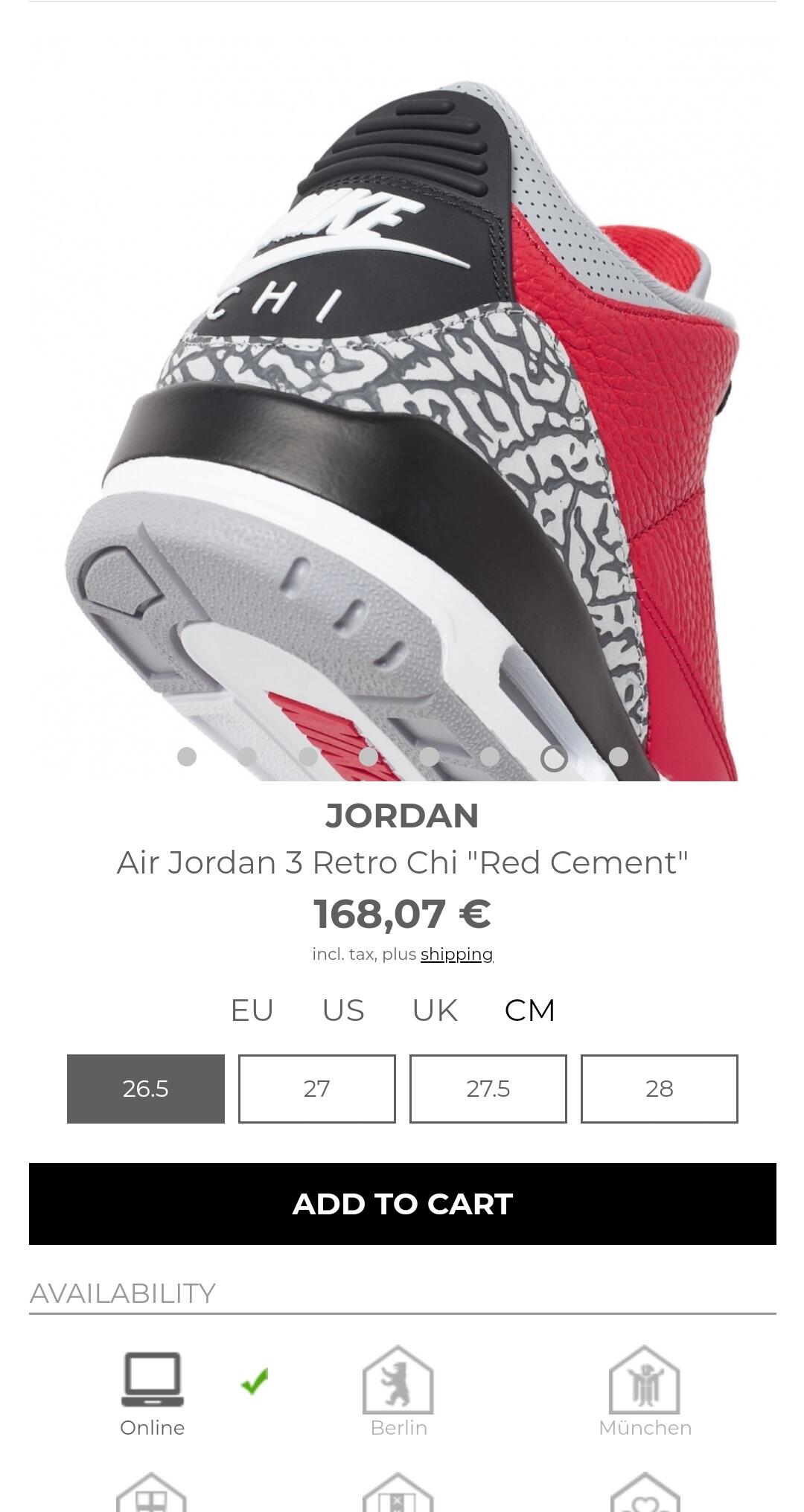Switch size units to EU
The image size is (804, 1512).
click(x=252, y=1010)
